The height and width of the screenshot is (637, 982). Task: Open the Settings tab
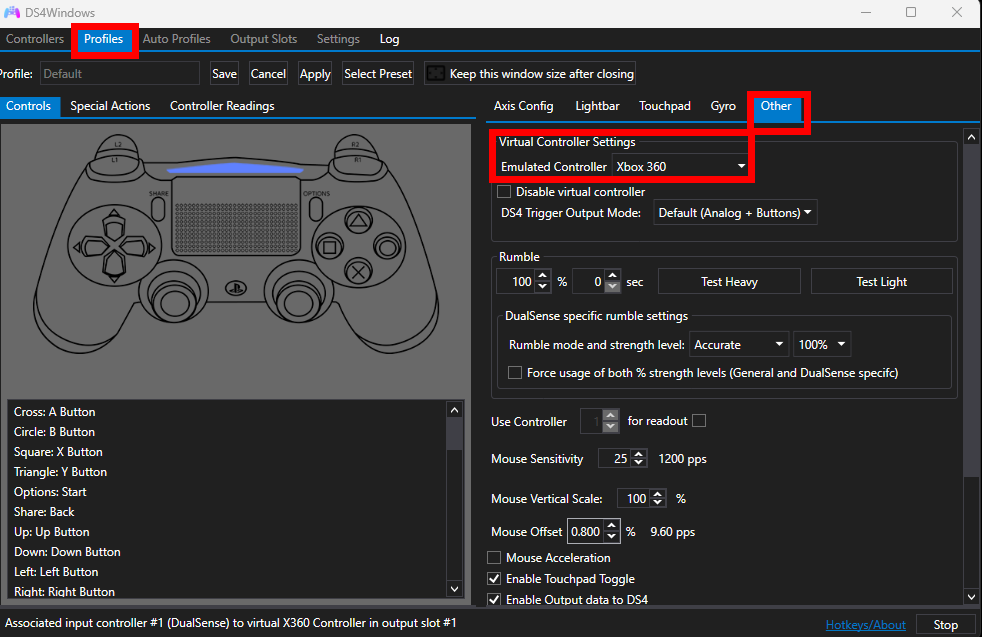[338, 39]
